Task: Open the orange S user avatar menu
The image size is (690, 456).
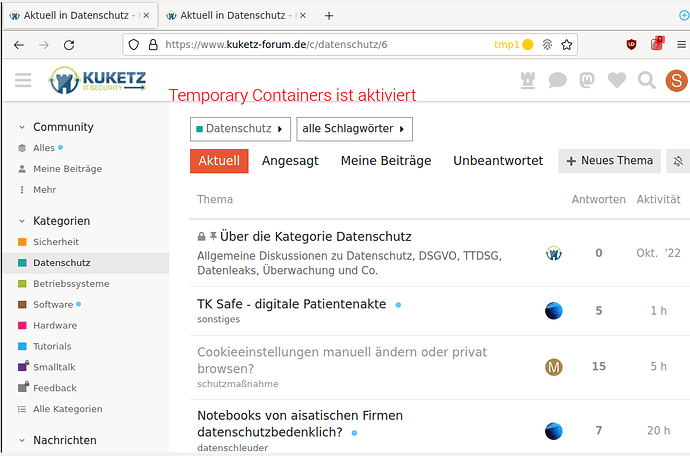Action: click(x=676, y=81)
